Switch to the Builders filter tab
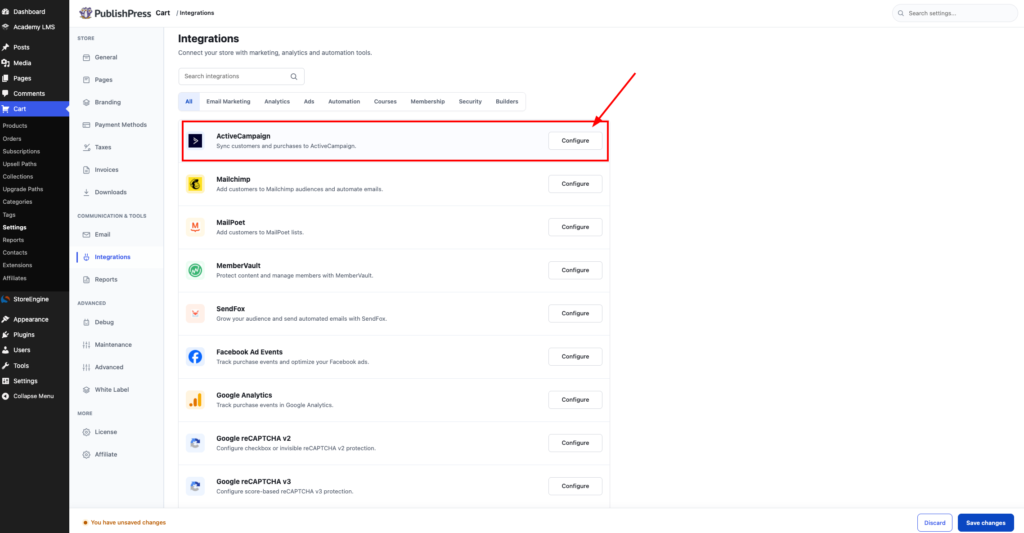1024x533 pixels. coord(507,101)
